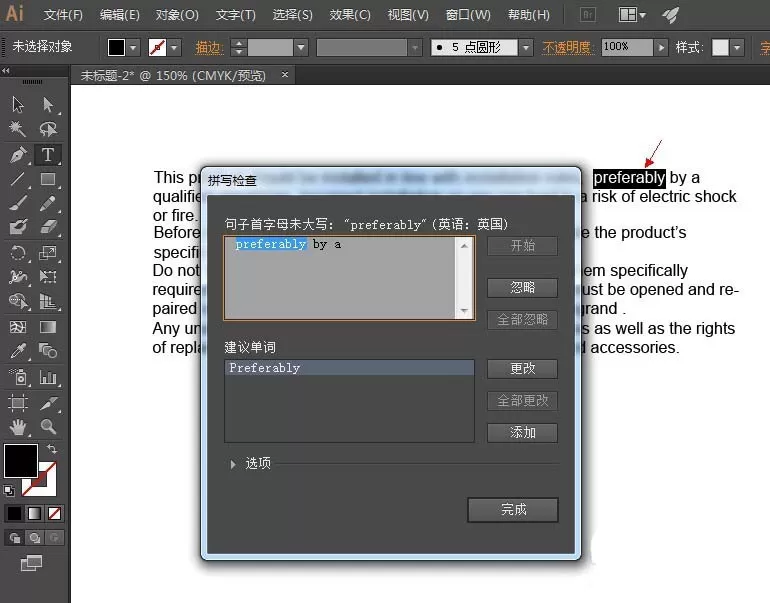
Task: Open the 文字(T) menu
Action: (x=236, y=15)
